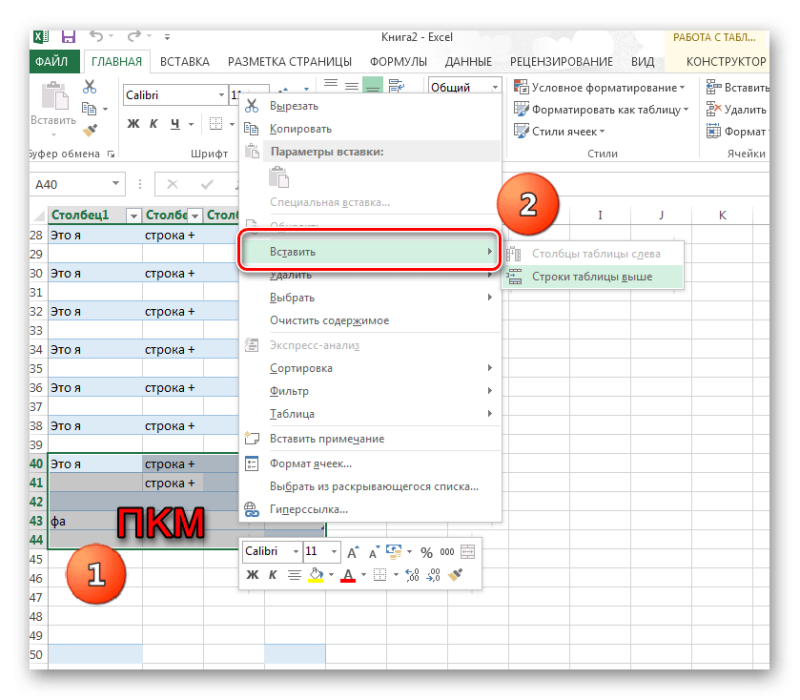Viewport: 800px width, 700px height.
Task: Choose Вырезать in context menu
Action: tap(371, 106)
